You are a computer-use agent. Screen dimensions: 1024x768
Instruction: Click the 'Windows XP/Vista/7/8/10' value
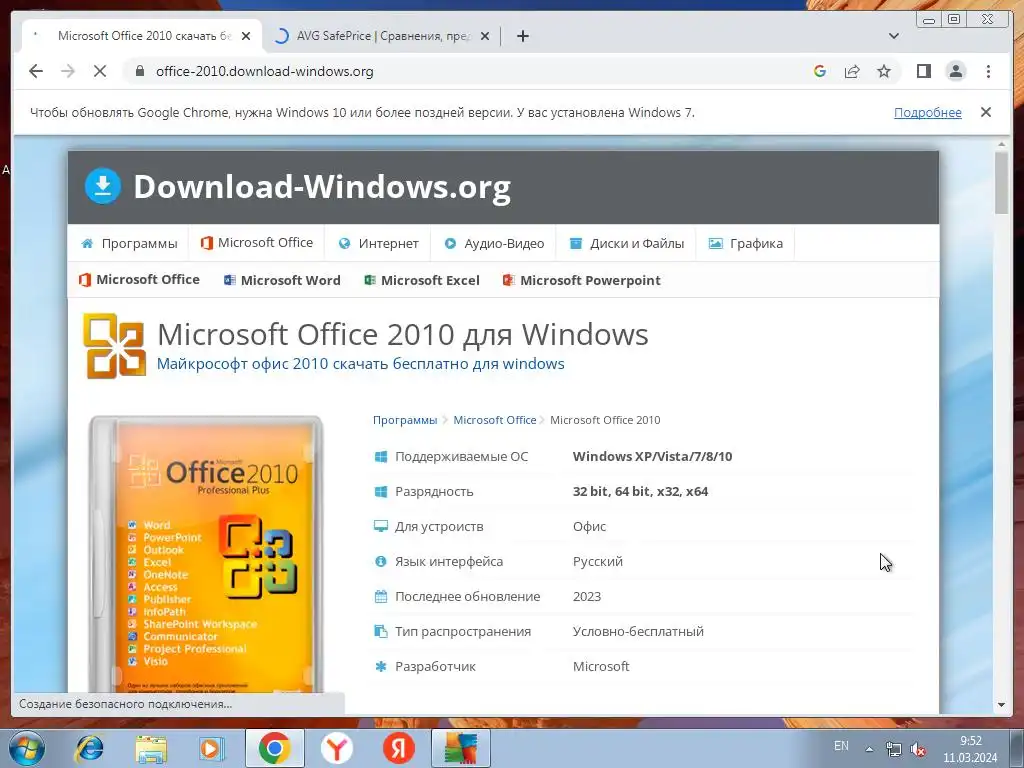pyautogui.click(x=652, y=456)
